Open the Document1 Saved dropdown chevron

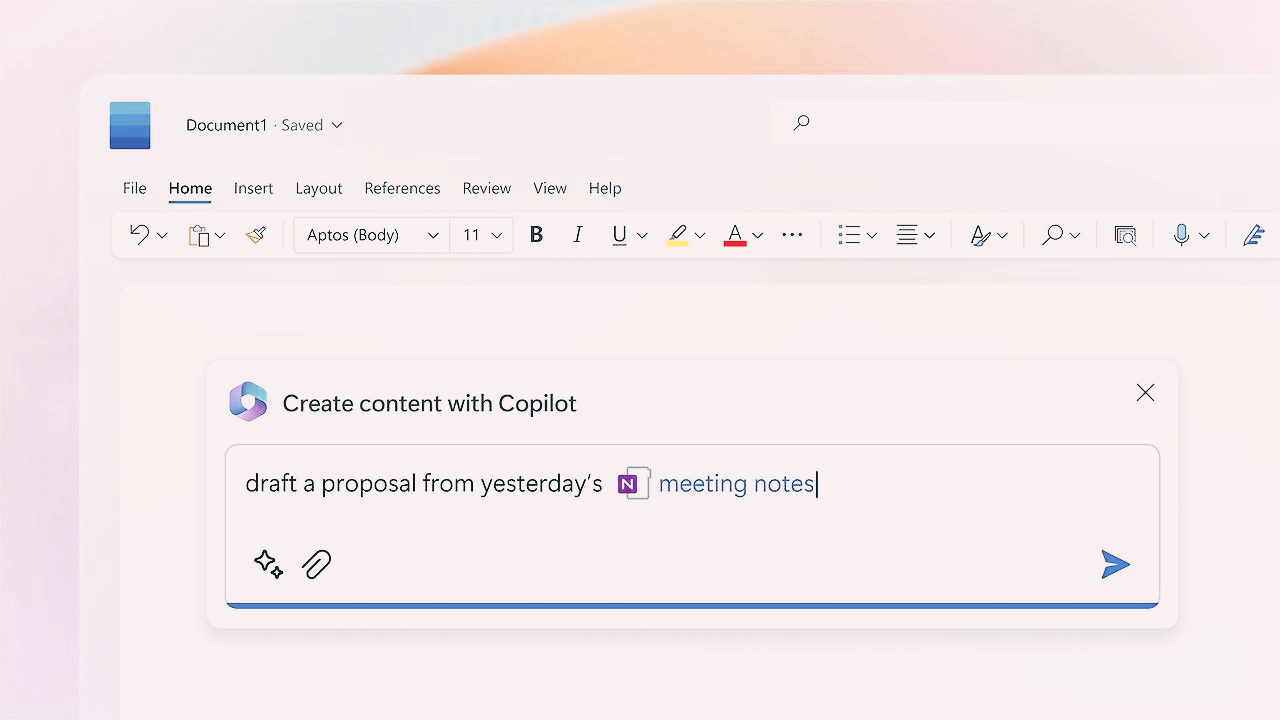click(x=337, y=125)
